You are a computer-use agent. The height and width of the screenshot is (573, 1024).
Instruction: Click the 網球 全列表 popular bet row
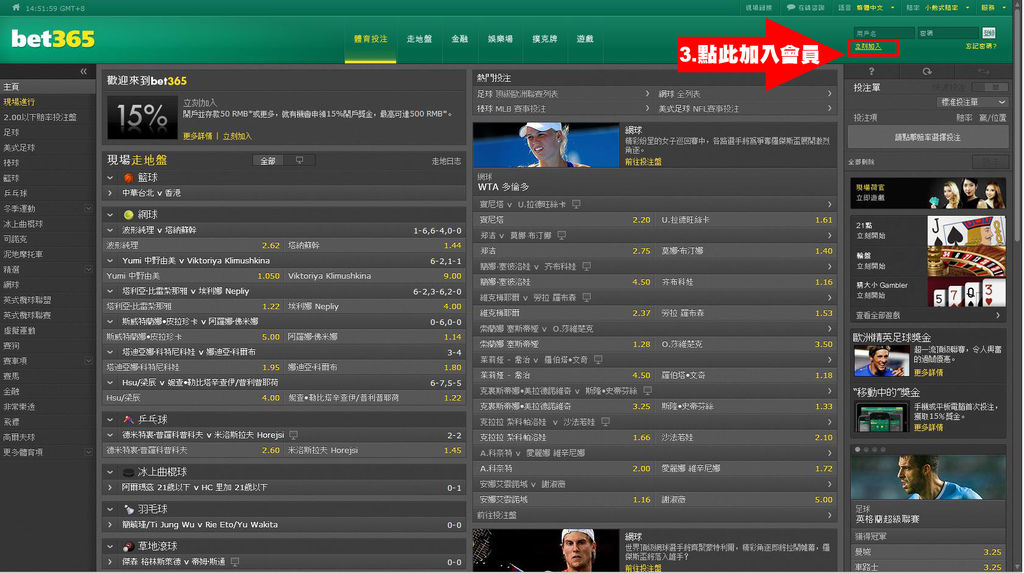pos(745,94)
